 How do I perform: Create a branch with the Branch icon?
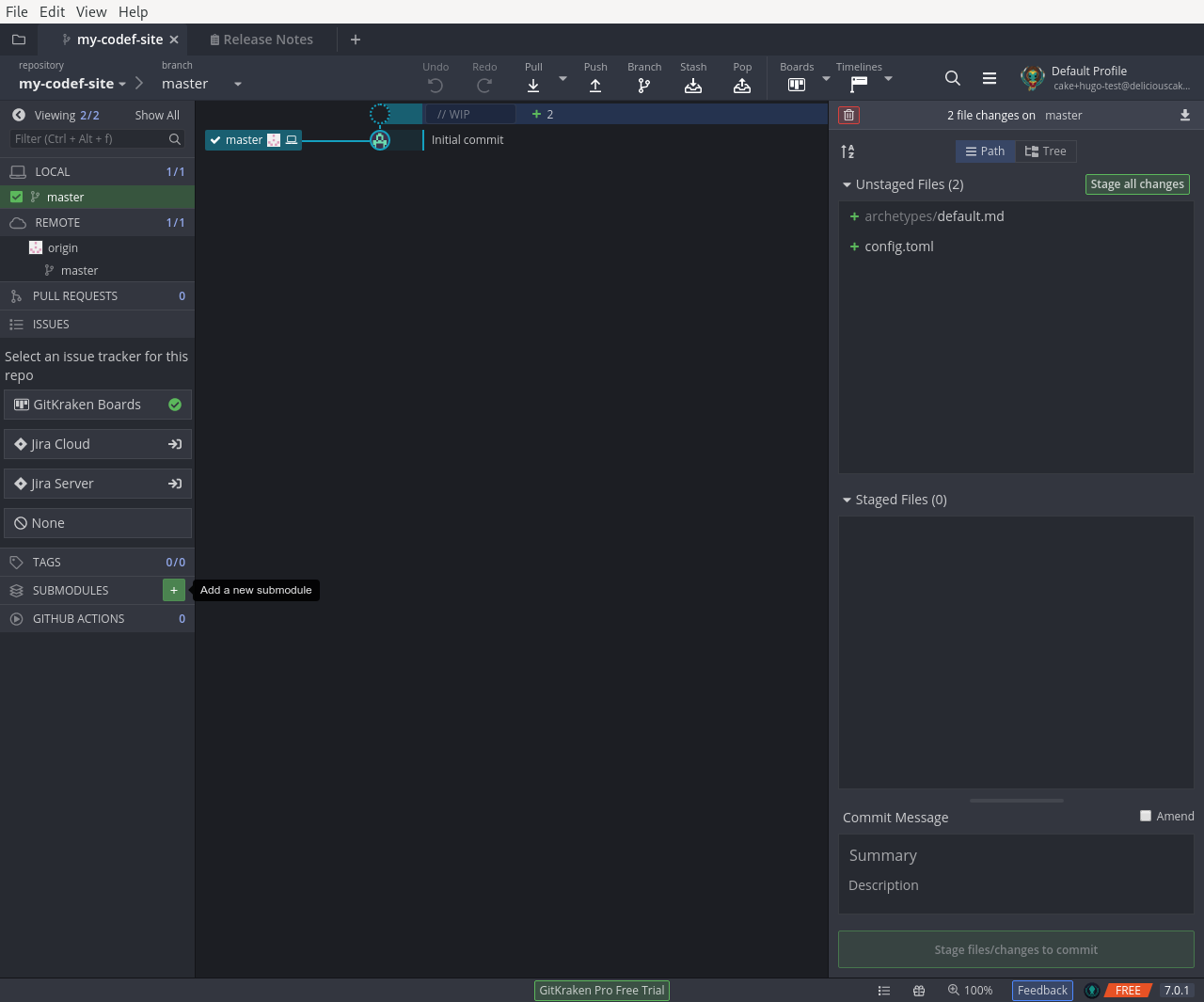point(644,86)
